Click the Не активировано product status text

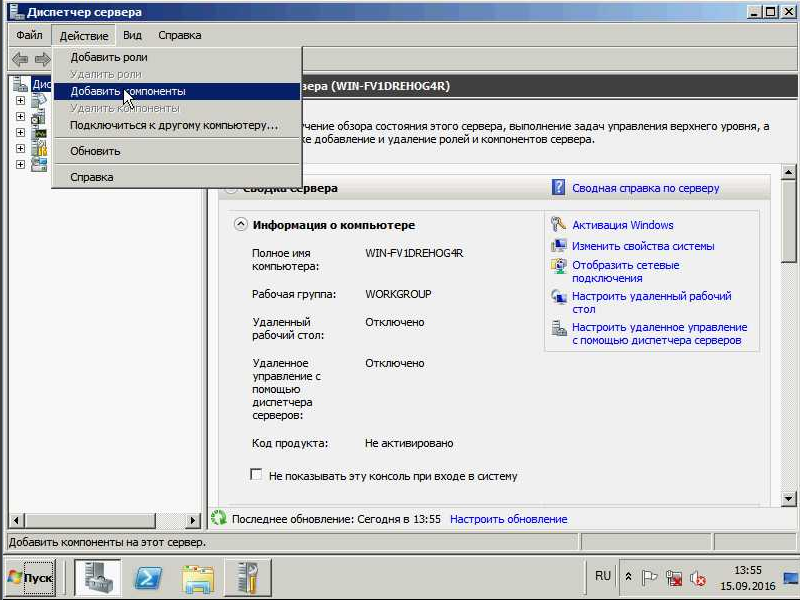point(409,443)
